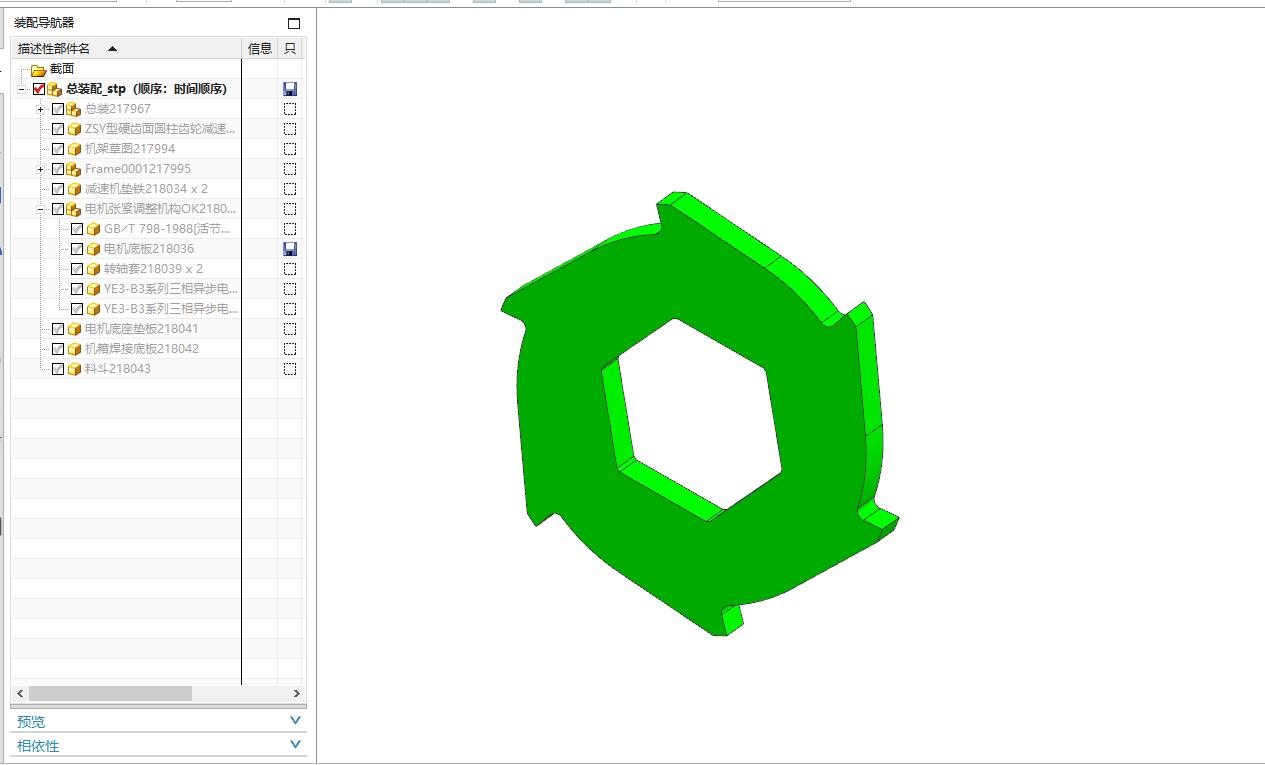Click the part icon of 电机底板218036
The width and height of the screenshot is (1265, 765).
pyautogui.click(x=93, y=249)
